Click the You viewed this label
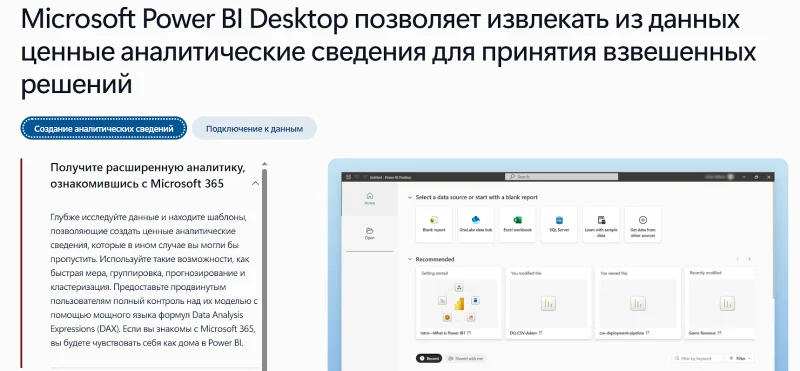The height and width of the screenshot is (371, 800). (614, 274)
